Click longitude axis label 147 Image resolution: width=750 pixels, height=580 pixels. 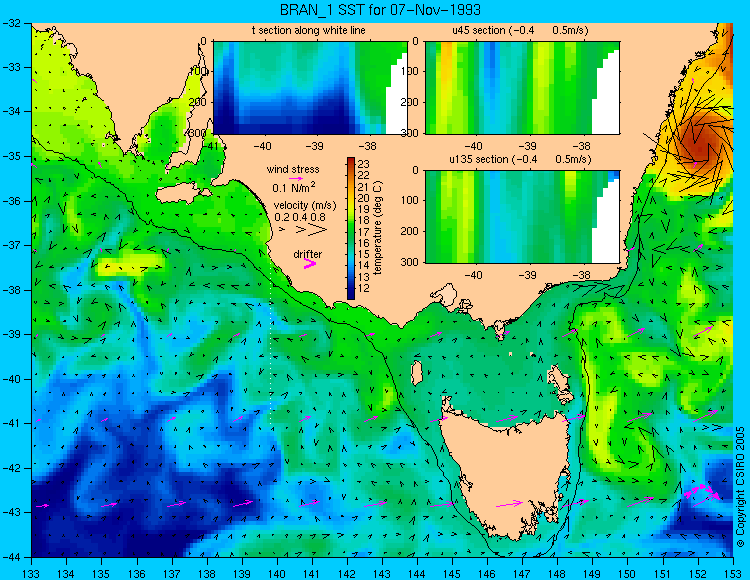pos(522,573)
